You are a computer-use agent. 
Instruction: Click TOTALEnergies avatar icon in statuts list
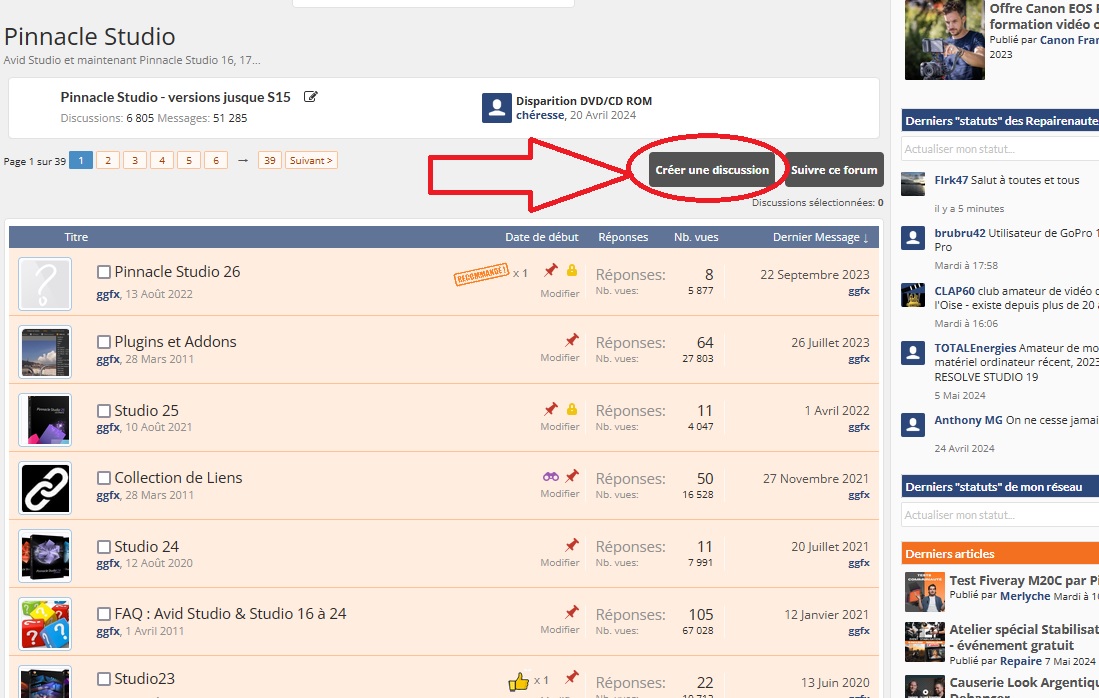coord(913,353)
